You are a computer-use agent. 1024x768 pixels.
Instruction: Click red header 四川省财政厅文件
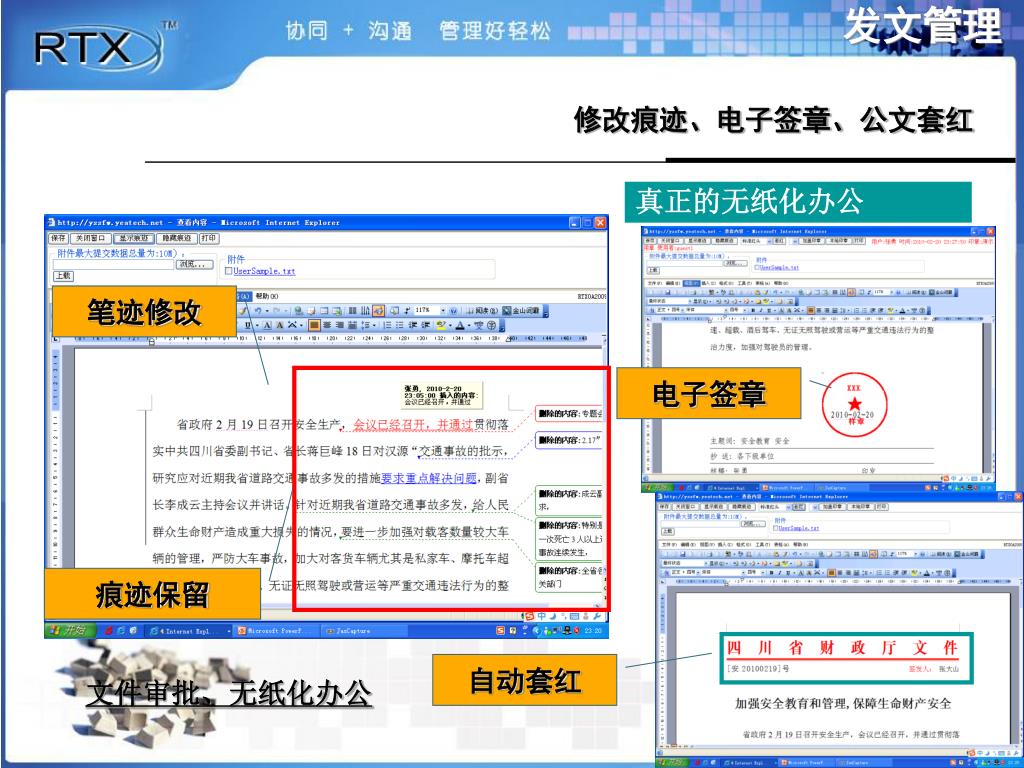click(x=843, y=648)
